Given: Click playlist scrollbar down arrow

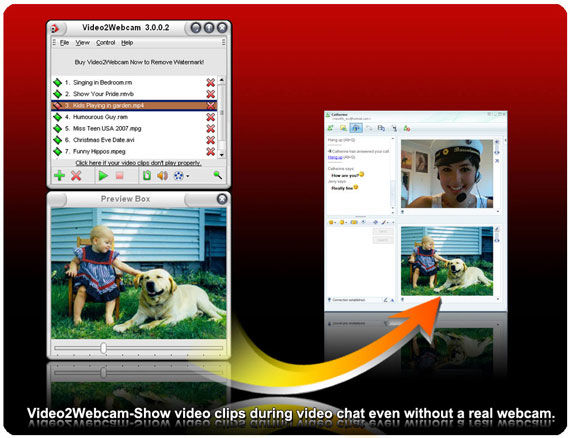Looking at the screenshot, I should coord(221,155).
